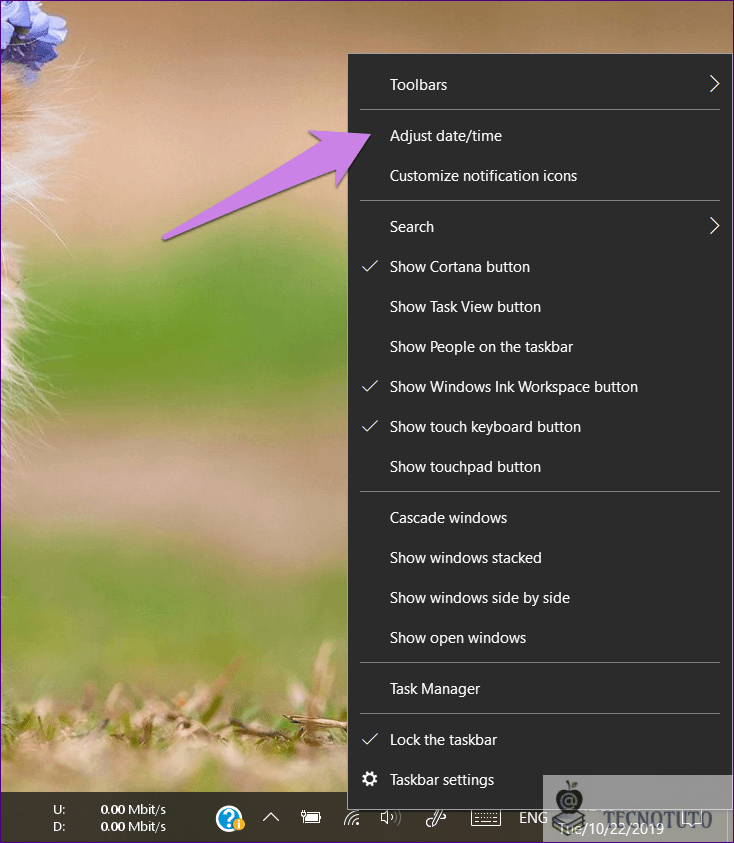Uncheck Show Windows Ink Workspace button

pos(539,387)
